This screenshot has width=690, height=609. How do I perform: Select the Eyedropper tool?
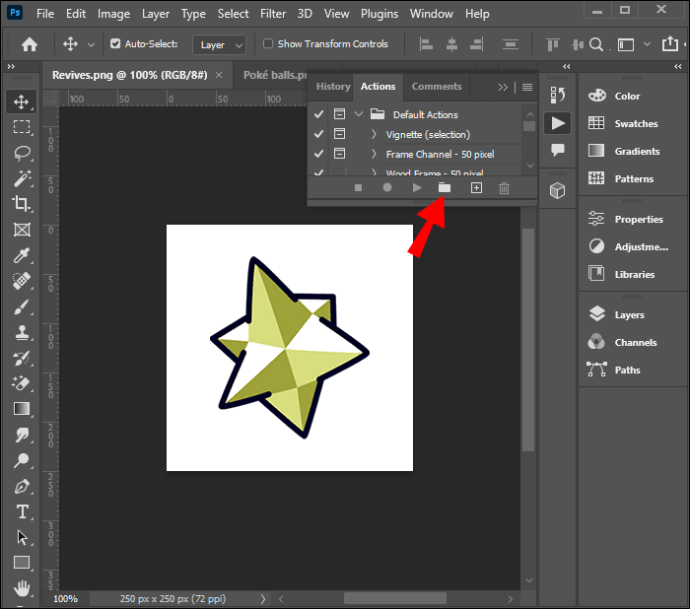tap(22, 255)
